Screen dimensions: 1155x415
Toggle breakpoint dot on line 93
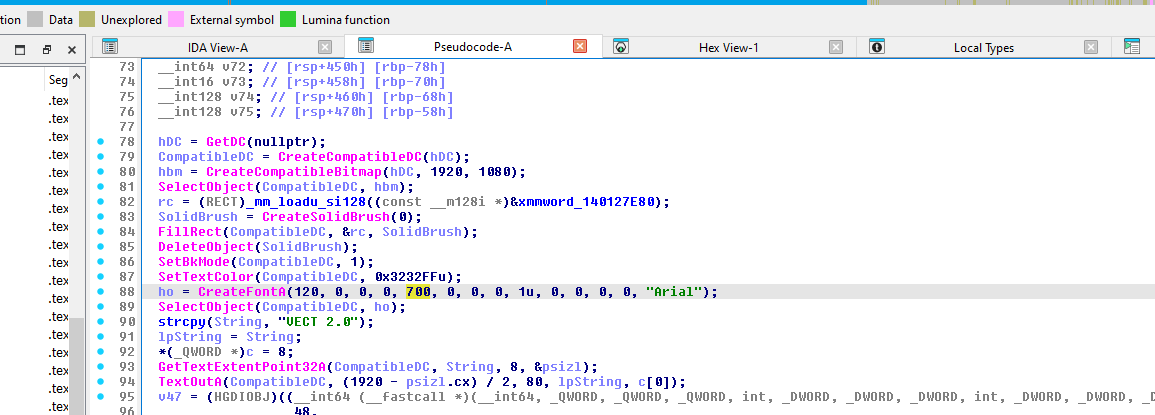(100, 367)
